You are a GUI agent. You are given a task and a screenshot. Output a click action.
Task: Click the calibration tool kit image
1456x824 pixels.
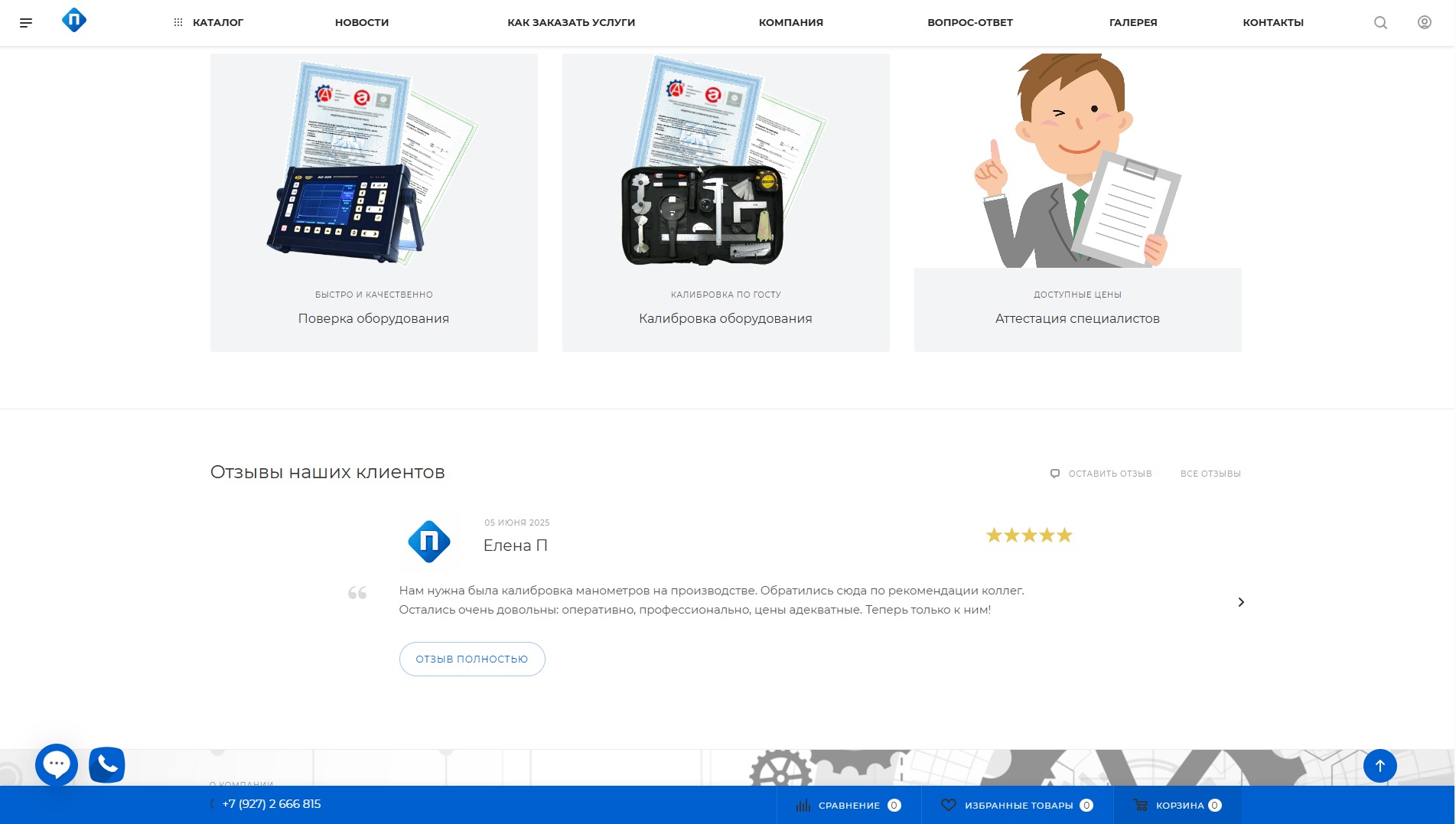pyautogui.click(x=726, y=161)
